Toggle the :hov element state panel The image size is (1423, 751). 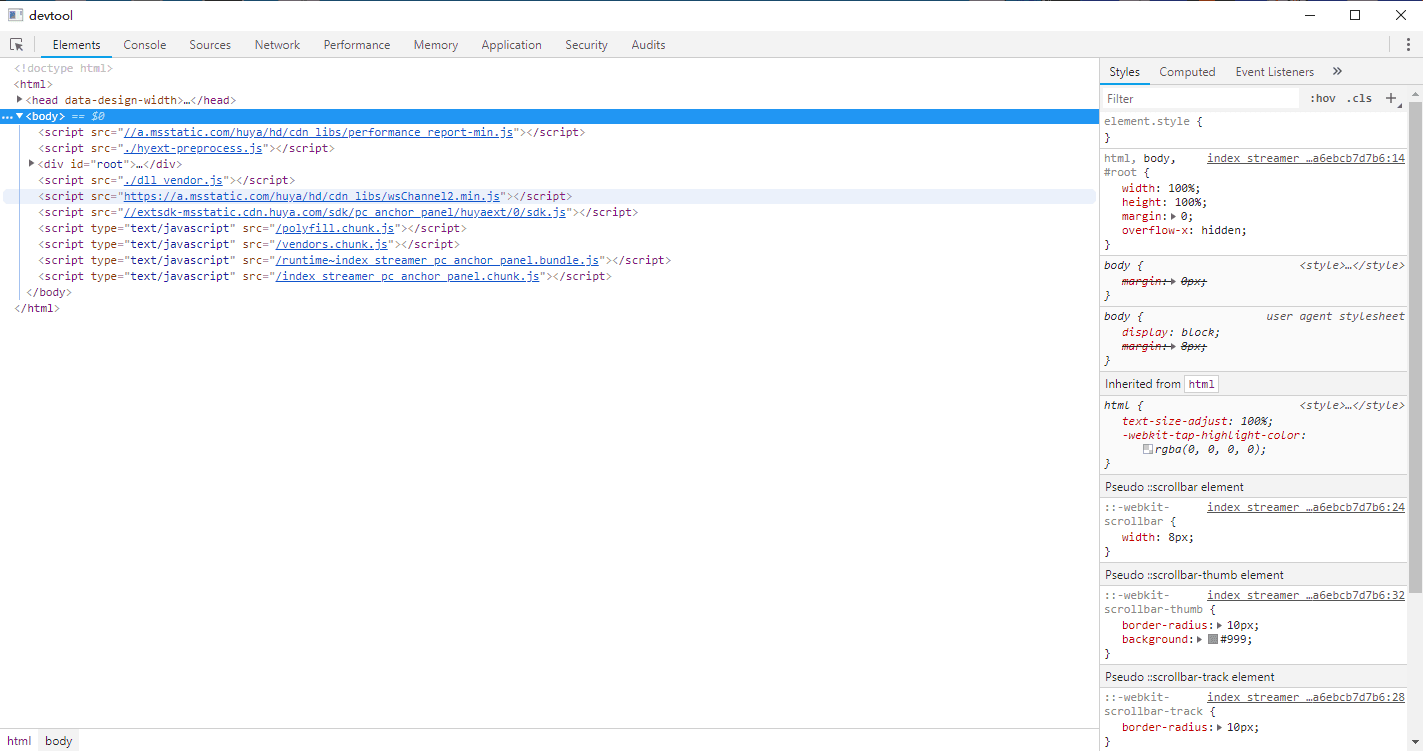1322,99
